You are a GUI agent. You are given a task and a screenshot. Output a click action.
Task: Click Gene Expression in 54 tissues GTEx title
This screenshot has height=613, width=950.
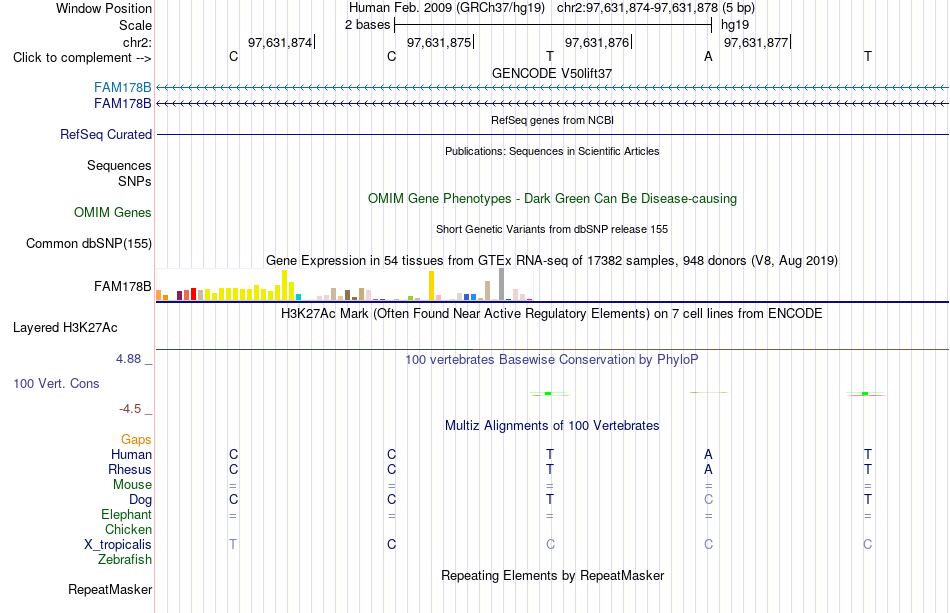point(552,260)
